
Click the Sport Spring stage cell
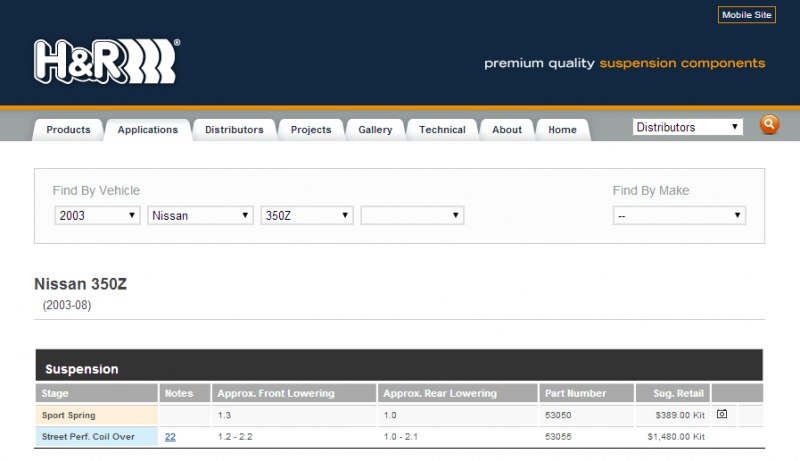click(x=96, y=415)
